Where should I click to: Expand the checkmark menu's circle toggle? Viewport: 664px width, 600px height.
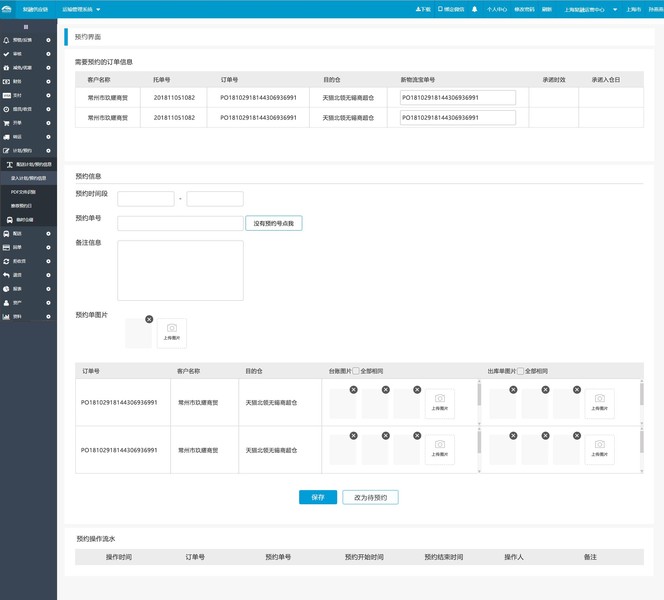click(48, 54)
